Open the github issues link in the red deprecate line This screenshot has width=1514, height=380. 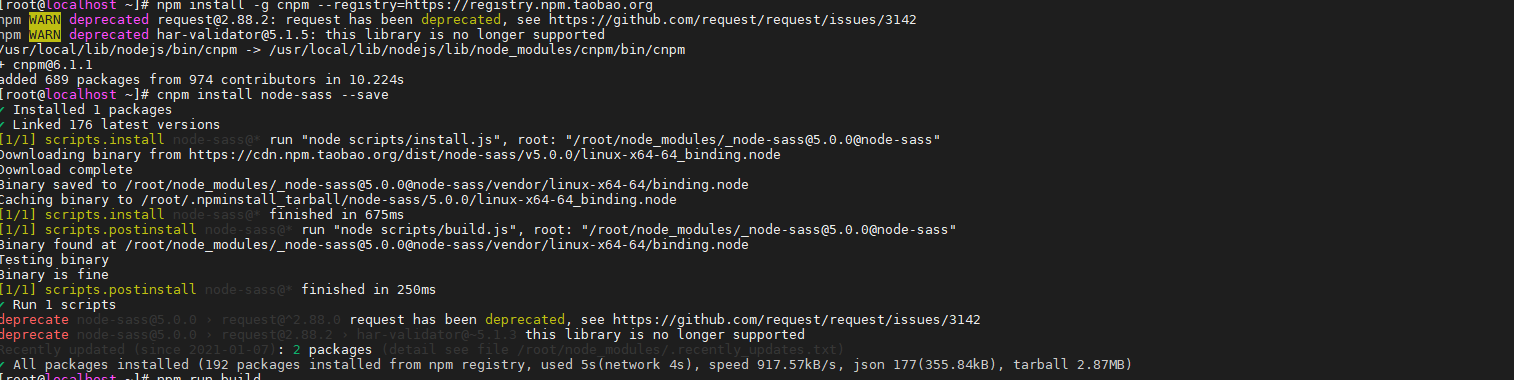pos(796,320)
